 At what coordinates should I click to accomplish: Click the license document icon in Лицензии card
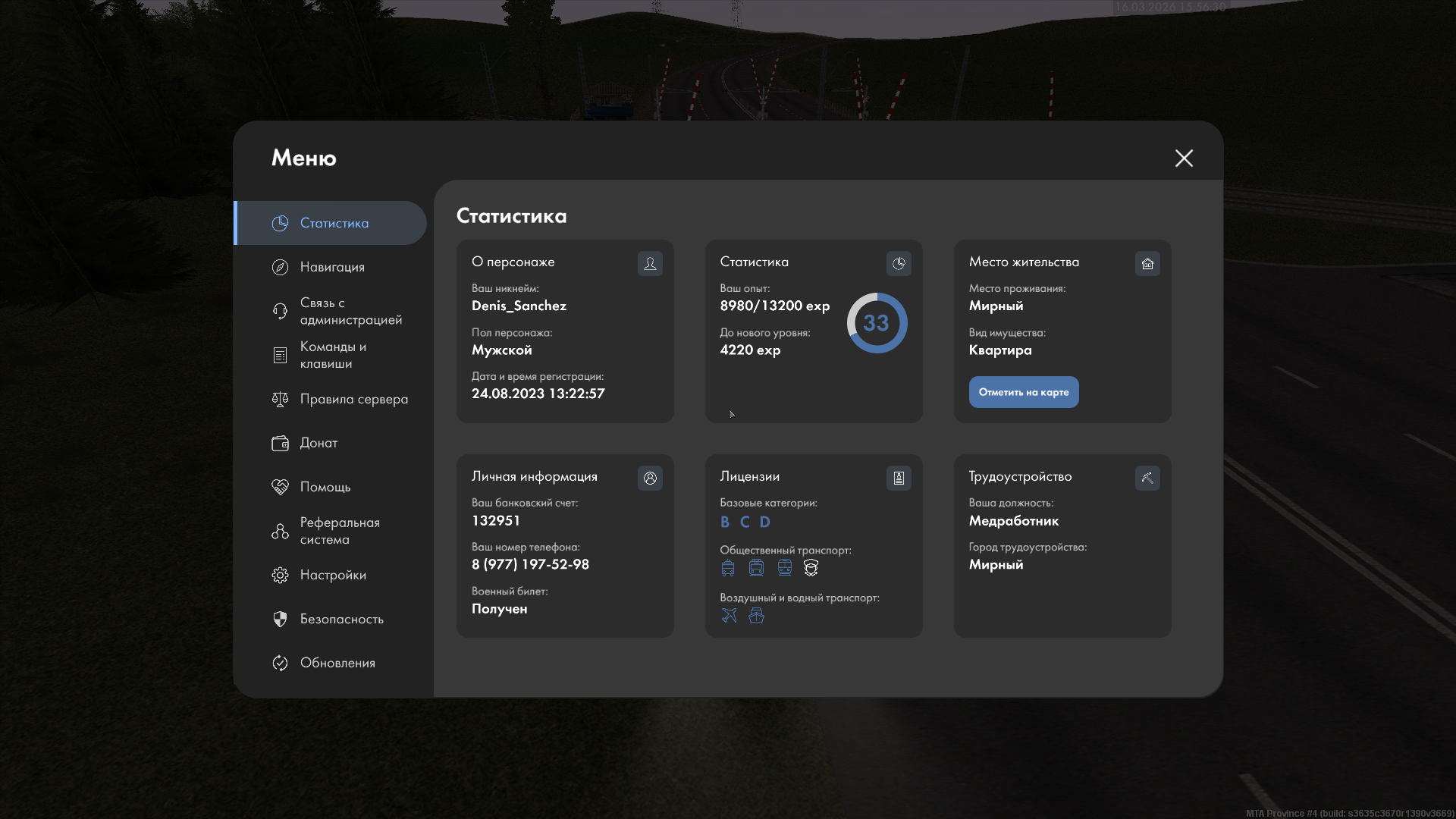pos(899,478)
